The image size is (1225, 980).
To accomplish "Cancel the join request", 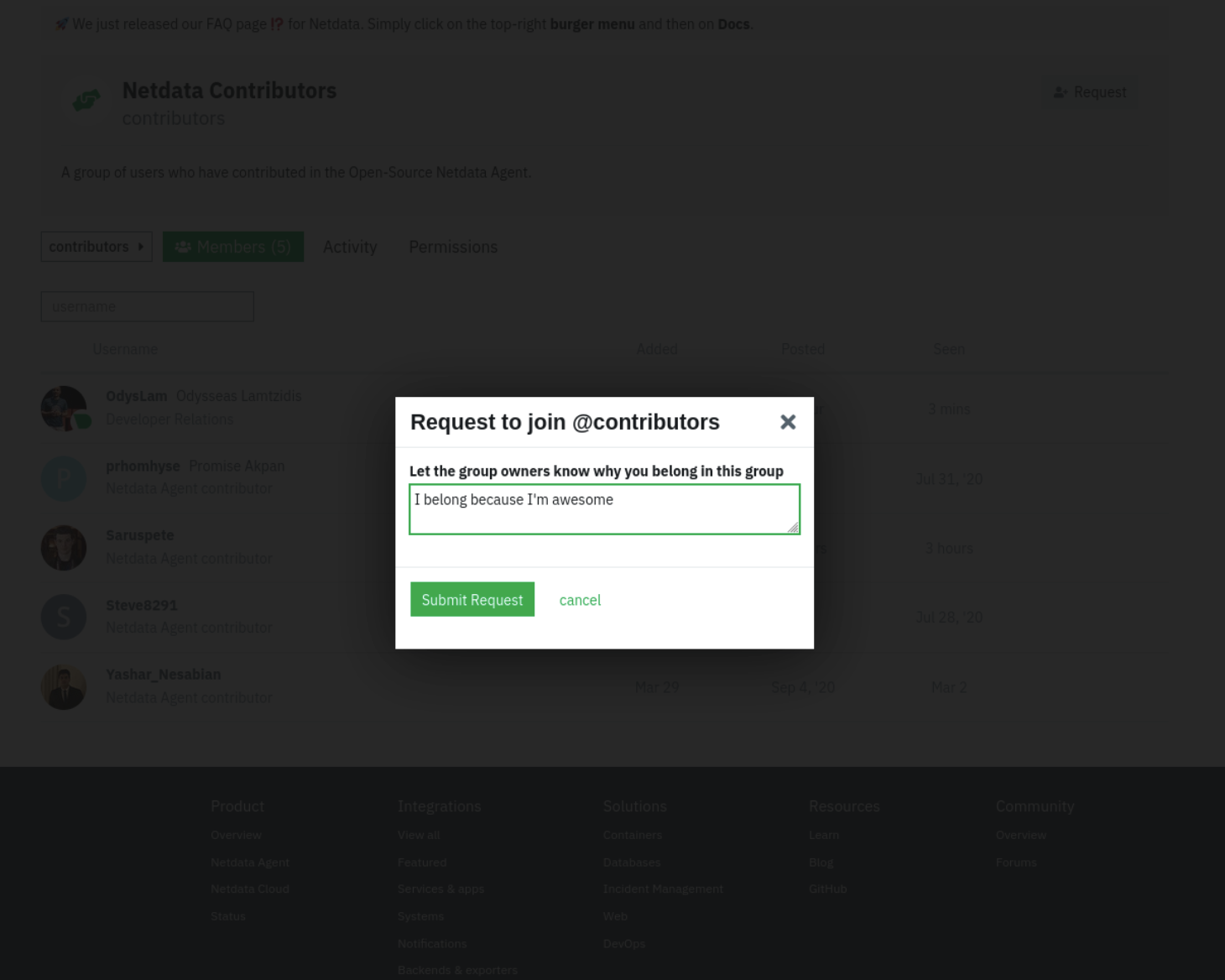I will click(580, 599).
